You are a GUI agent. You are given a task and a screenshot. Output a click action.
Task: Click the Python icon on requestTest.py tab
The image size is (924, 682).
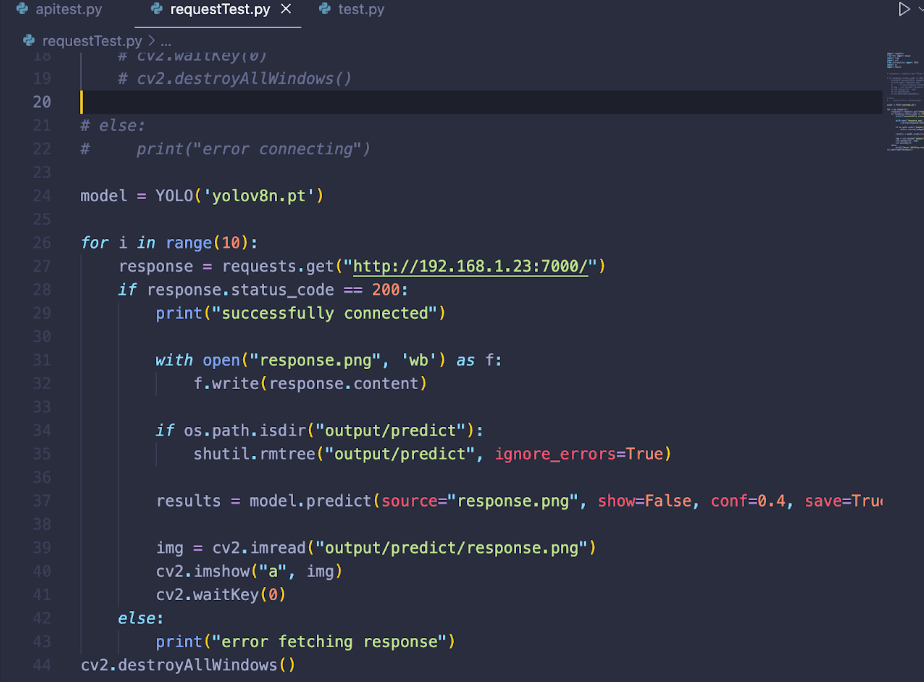[156, 9]
